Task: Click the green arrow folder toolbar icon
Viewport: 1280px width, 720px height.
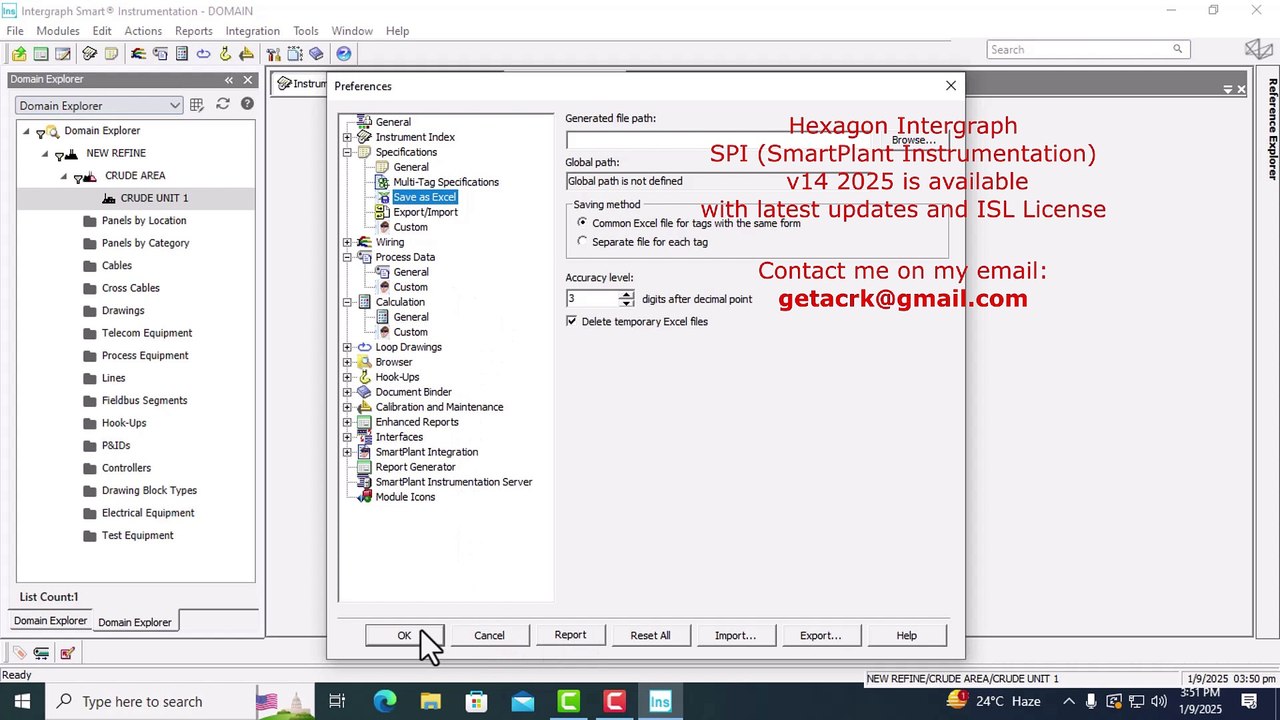Action: [x=19, y=54]
